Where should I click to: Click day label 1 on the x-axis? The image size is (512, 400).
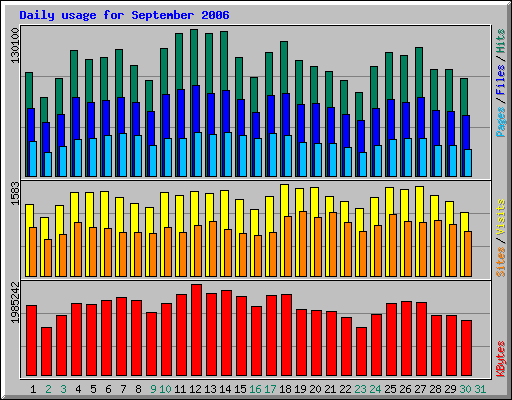tap(33, 389)
